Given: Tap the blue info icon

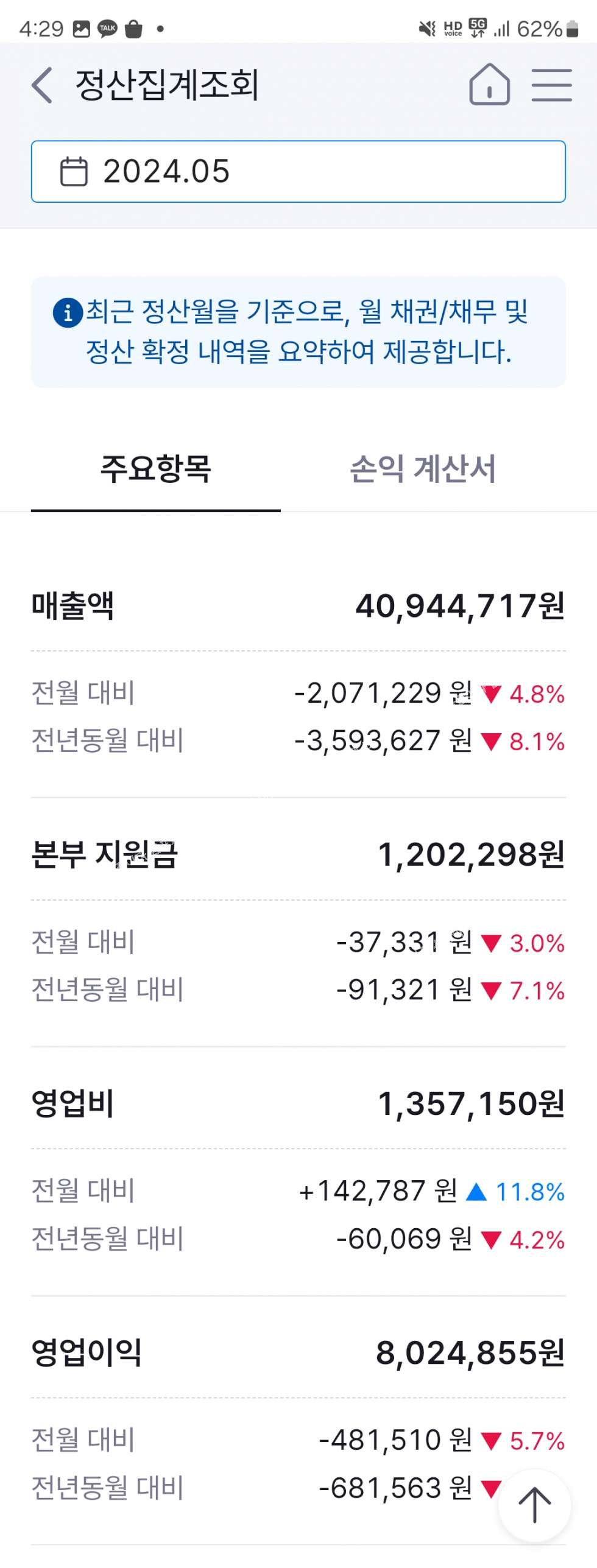Looking at the screenshot, I should tap(68, 313).
